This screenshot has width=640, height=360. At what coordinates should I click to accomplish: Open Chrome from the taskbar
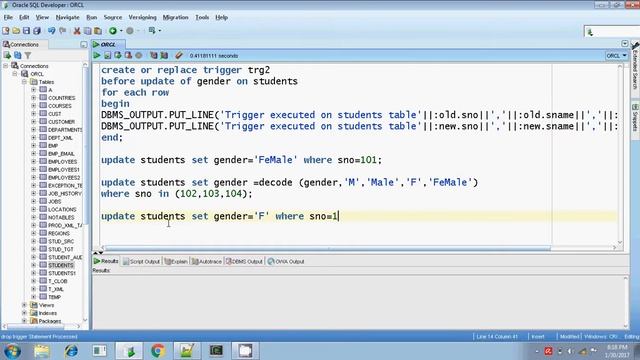coord(158,351)
